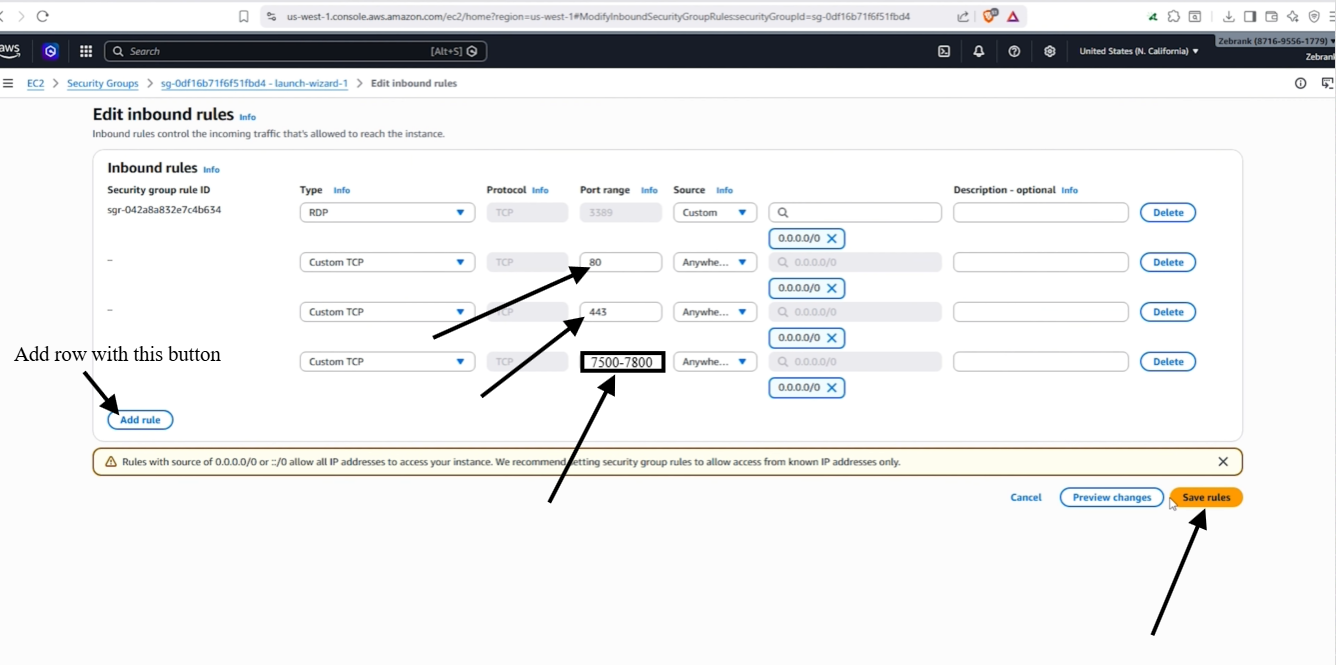Open the Brave Shields icon
Image resolution: width=1336 pixels, height=665 pixels.
990,16
